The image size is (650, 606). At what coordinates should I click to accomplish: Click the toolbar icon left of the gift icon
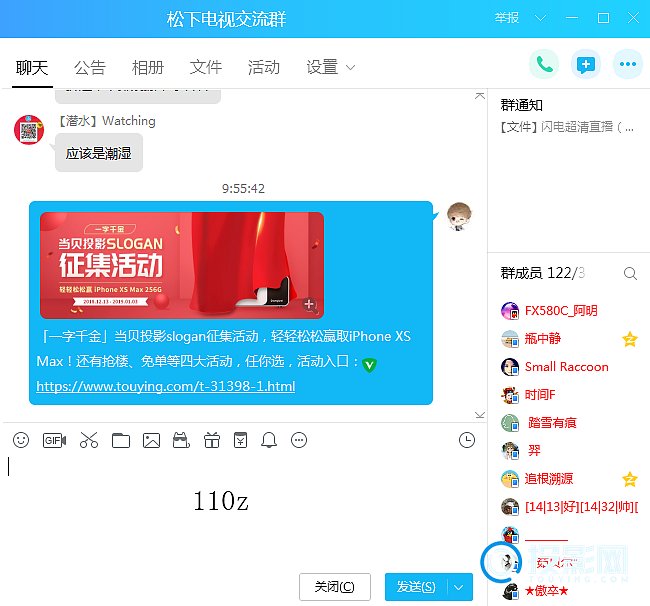click(x=181, y=440)
